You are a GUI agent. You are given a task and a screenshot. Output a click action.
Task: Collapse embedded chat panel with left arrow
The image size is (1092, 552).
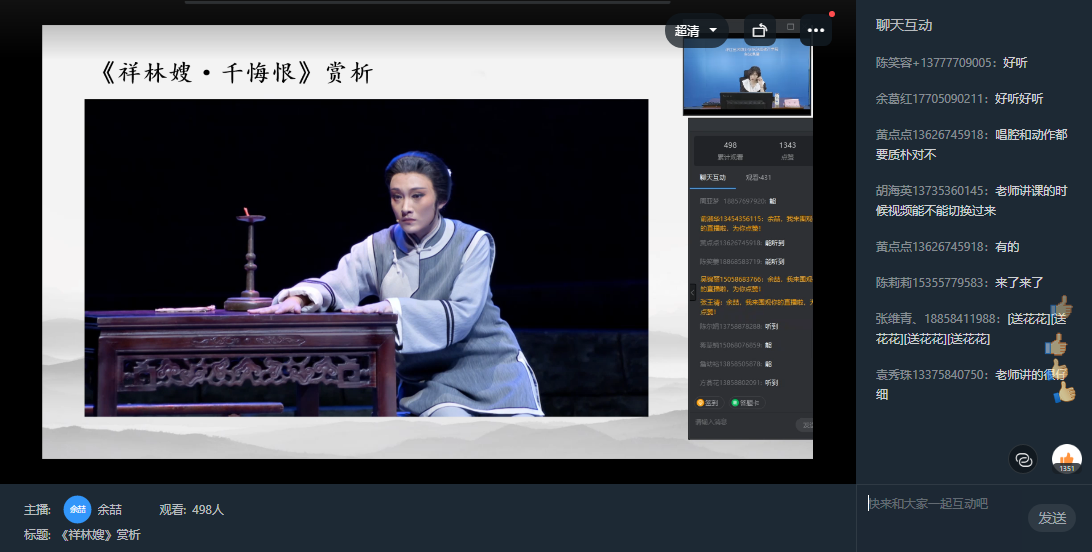pos(691,292)
